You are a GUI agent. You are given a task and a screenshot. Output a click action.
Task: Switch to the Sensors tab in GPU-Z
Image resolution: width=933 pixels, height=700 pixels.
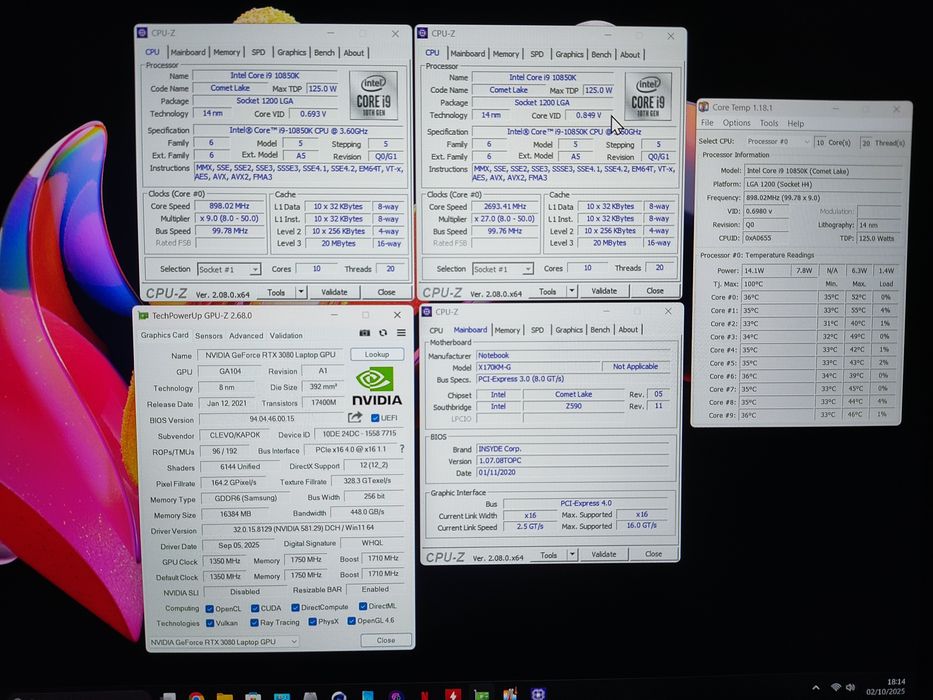pos(209,336)
